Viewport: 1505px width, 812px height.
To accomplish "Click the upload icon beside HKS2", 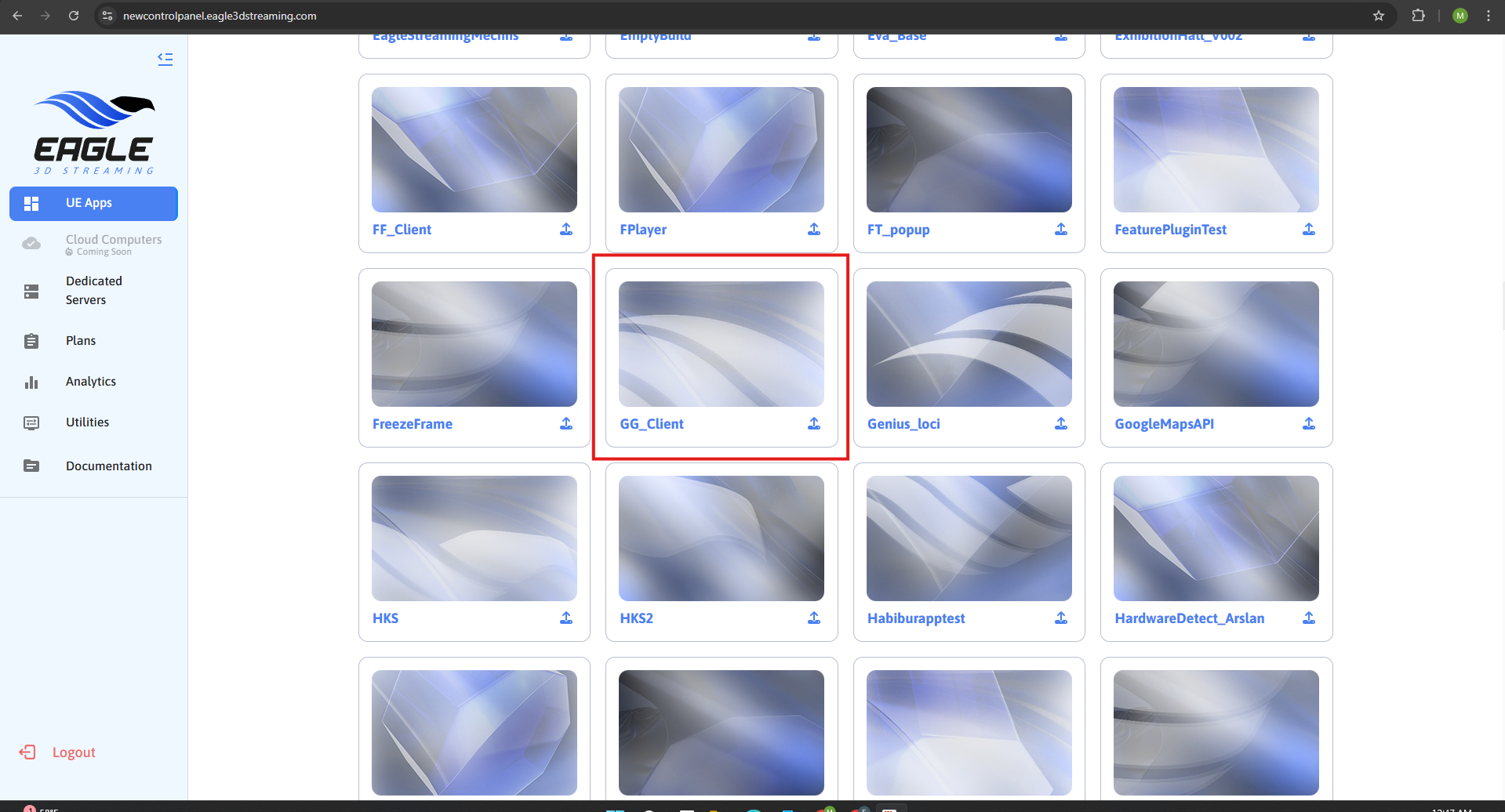I will [814, 618].
